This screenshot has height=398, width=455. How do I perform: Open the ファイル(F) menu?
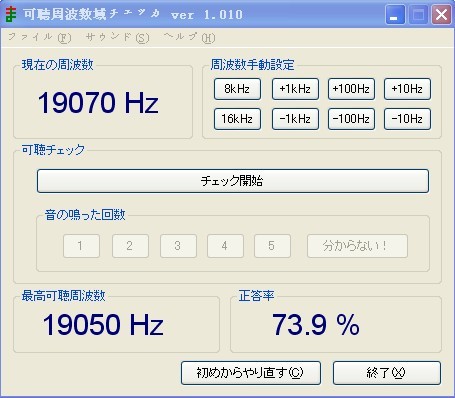pos(40,37)
